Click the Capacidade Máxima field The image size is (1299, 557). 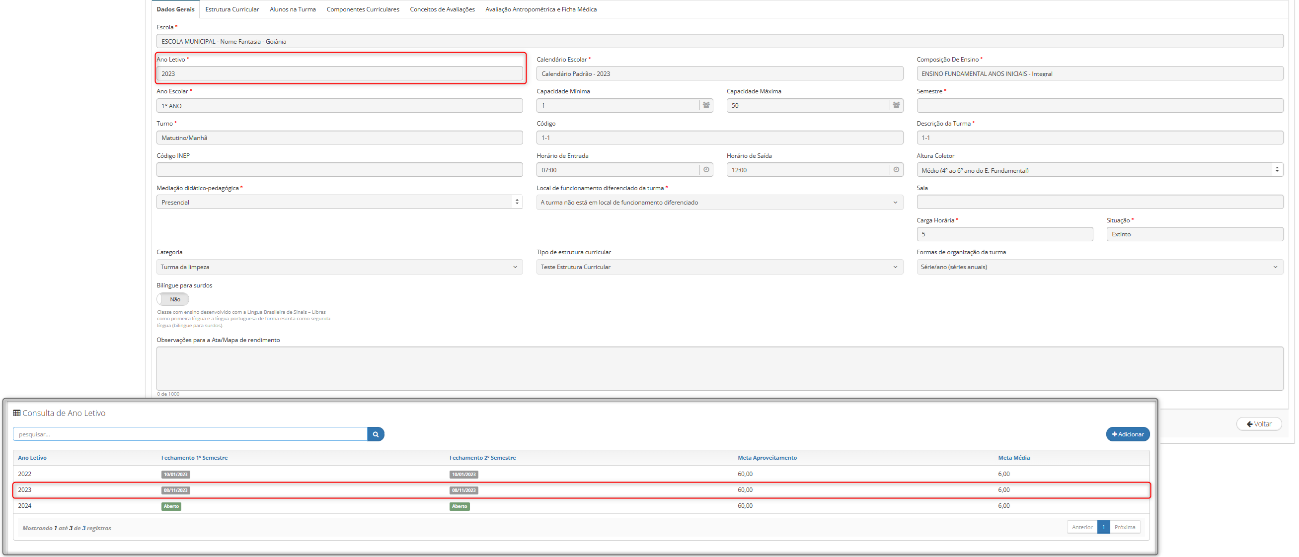point(807,105)
